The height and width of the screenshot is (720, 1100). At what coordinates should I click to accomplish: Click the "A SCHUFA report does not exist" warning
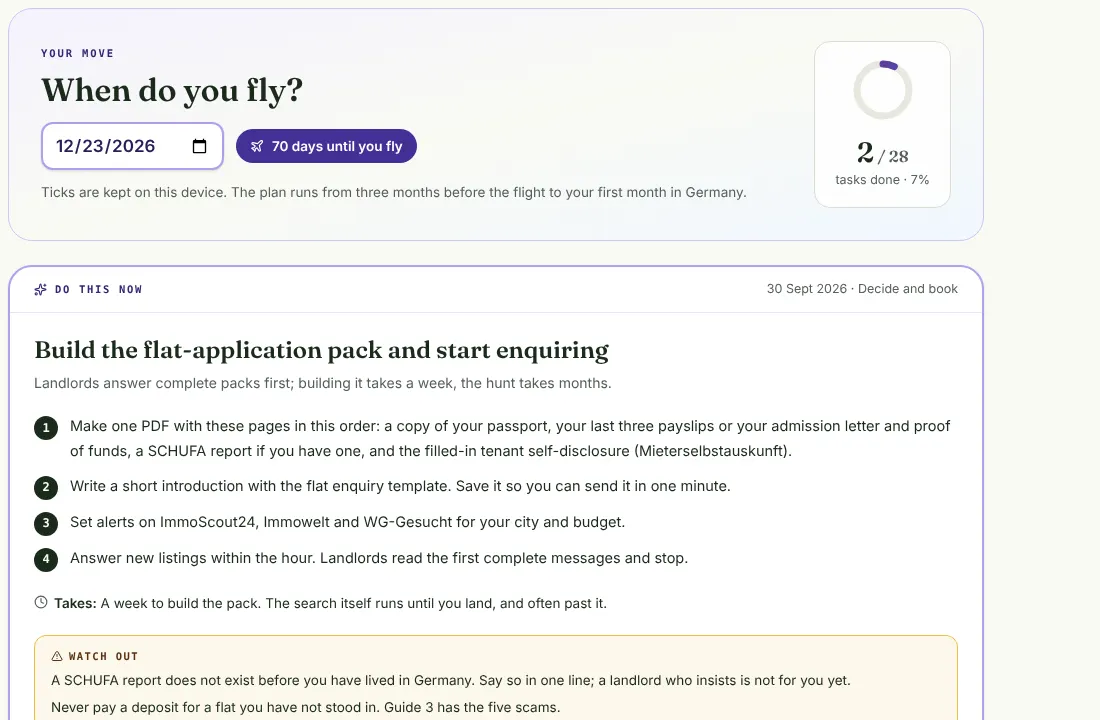coord(450,681)
